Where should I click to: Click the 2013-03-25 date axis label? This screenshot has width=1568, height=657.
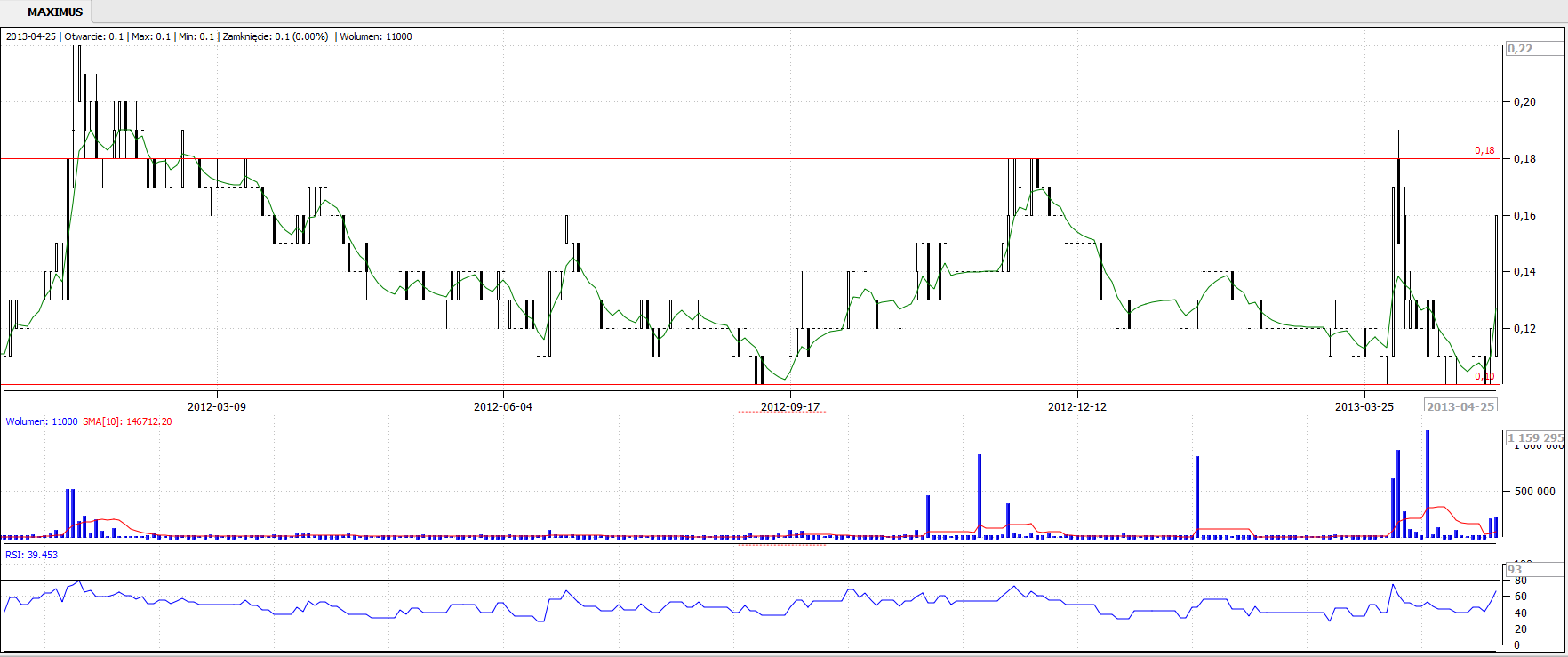pyautogui.click(x=1364, y=406)
